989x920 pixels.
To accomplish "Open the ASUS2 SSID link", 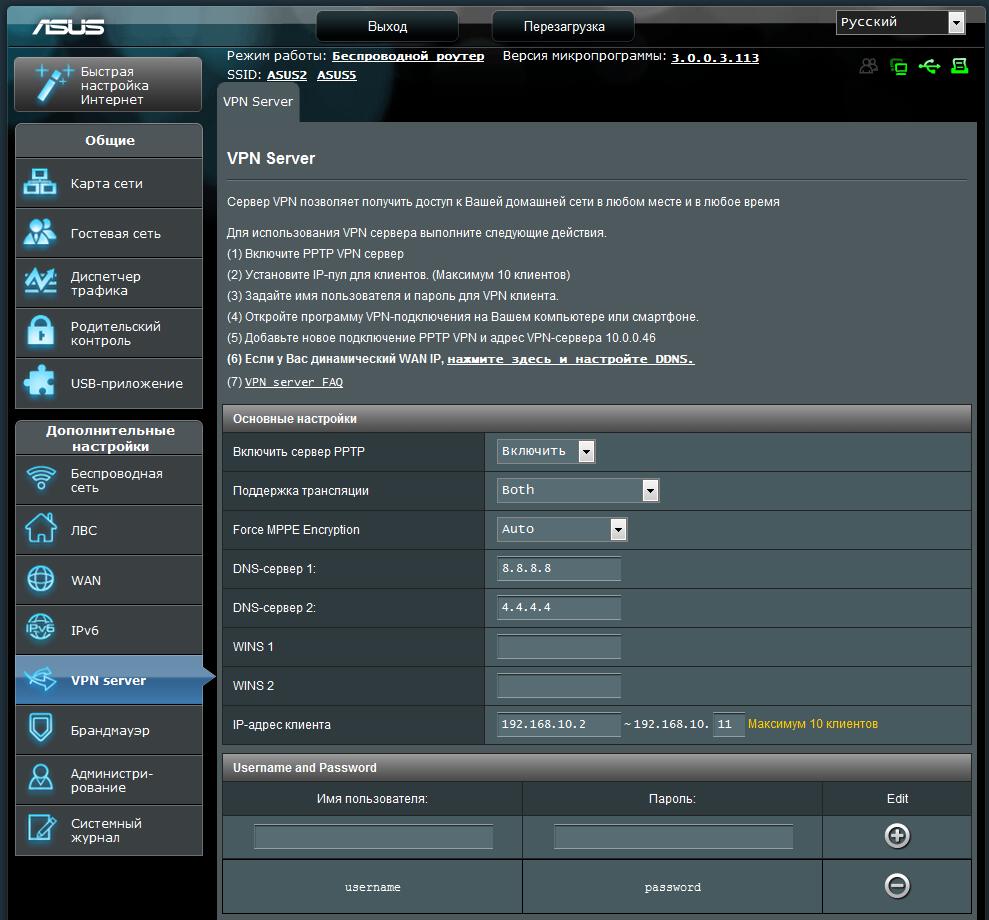I will (287, 75).
